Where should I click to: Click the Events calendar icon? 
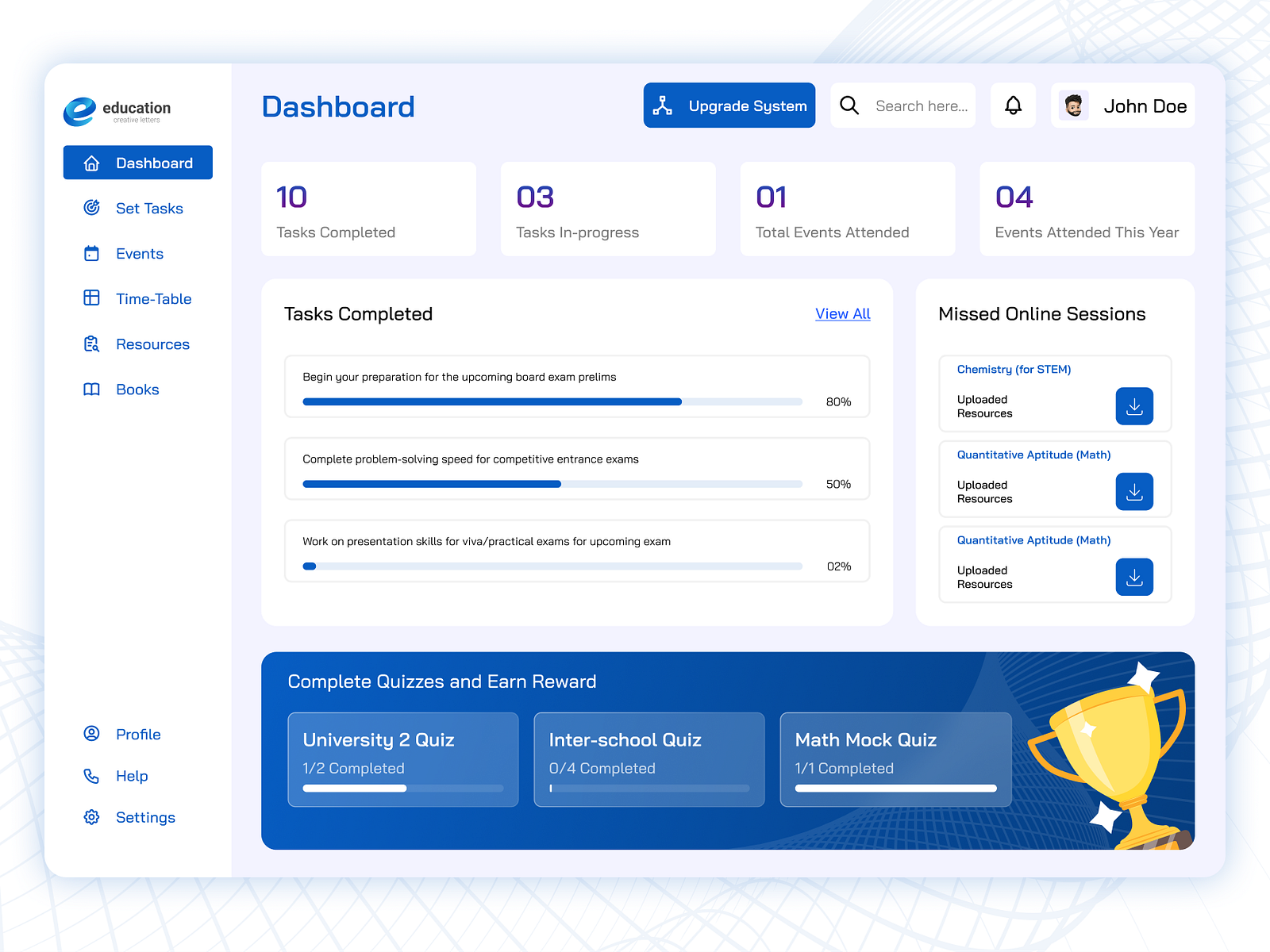click(91, 253)
